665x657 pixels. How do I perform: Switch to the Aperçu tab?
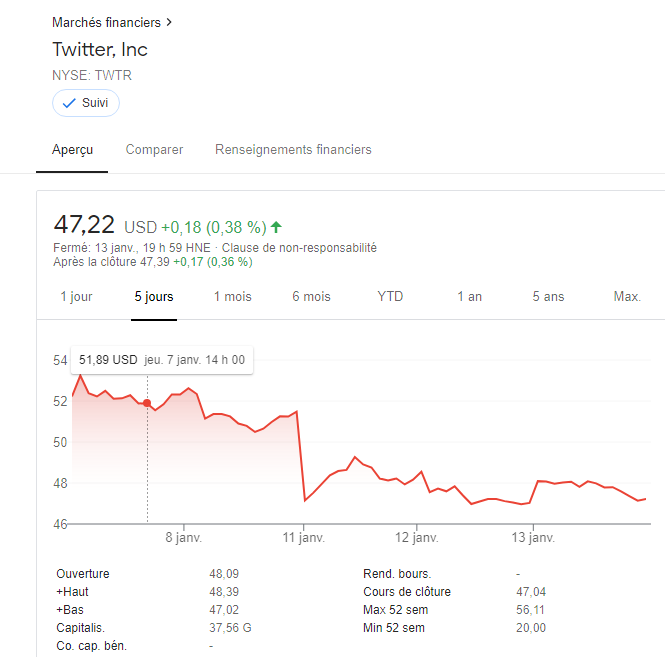coord(72,150)
